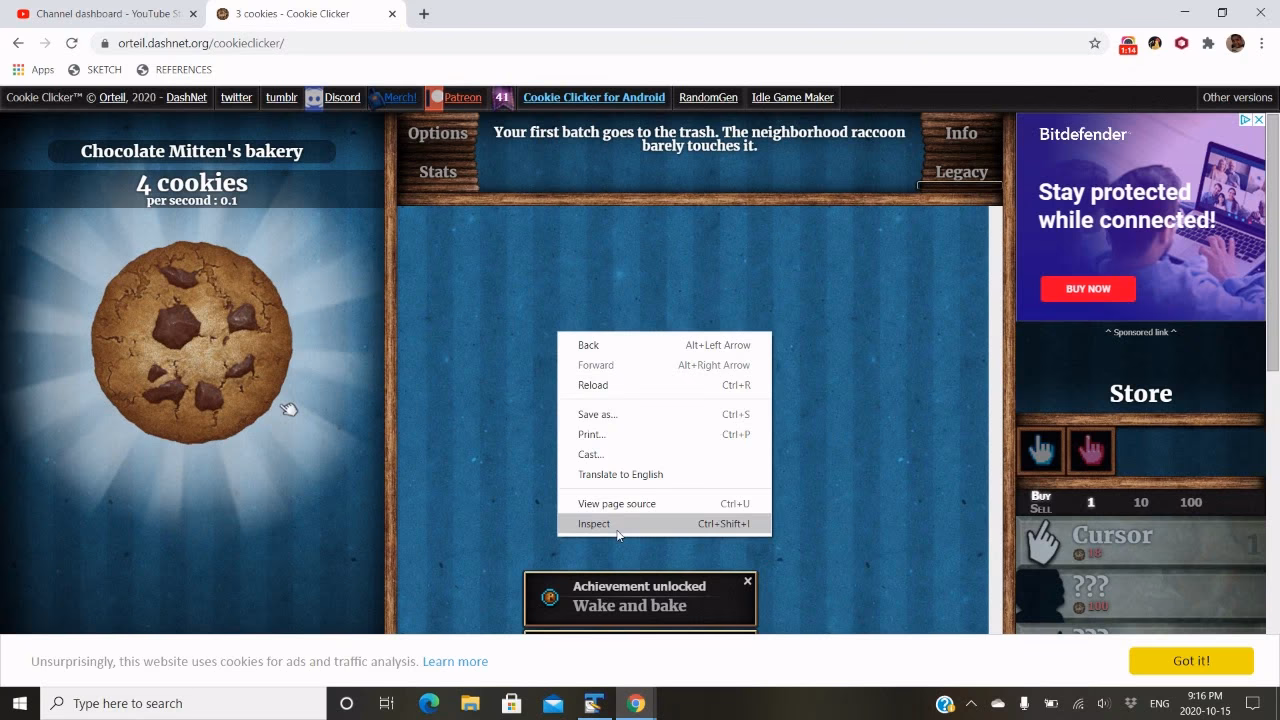The height and width of the screenshot is (720, 1280).
Task: Open the Apps bookmarks shortcut
Action: [x=33, y=70]
